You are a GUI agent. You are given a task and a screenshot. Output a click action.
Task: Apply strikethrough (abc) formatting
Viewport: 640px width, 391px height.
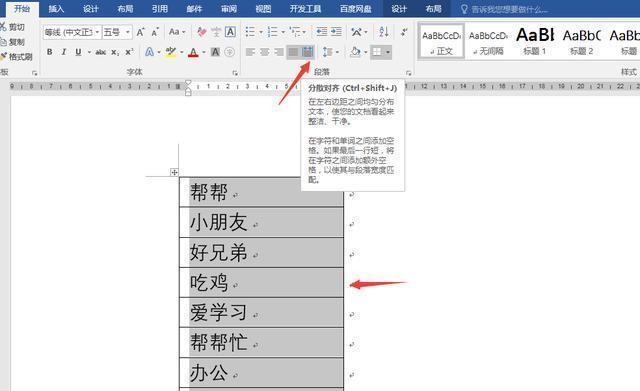[100, 52]
